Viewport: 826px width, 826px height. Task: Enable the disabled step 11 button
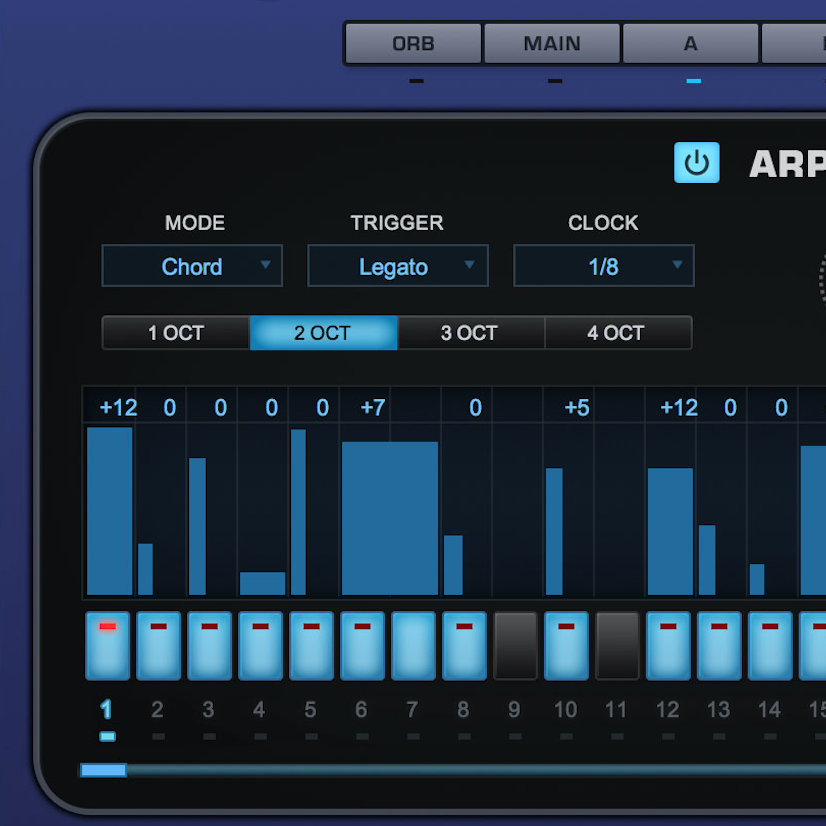pos(617,646)
